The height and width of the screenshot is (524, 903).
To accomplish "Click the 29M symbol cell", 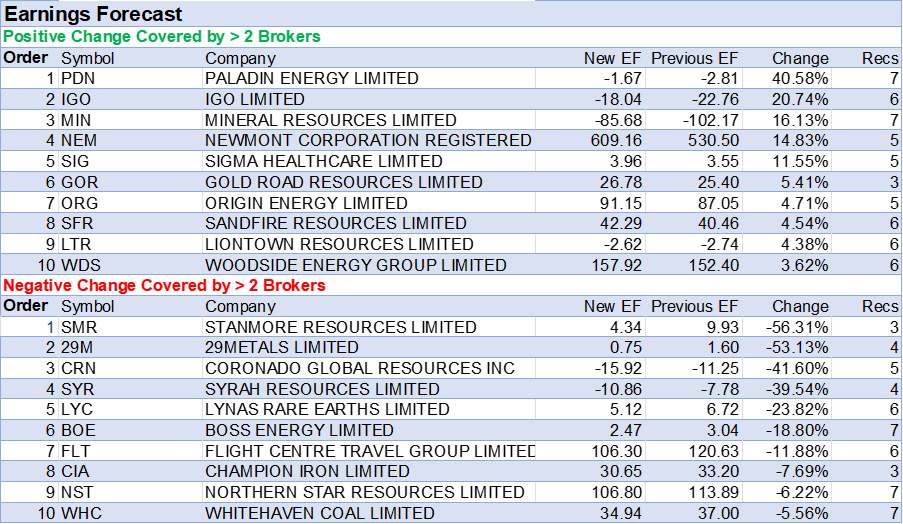I will [x=78, y=348].
